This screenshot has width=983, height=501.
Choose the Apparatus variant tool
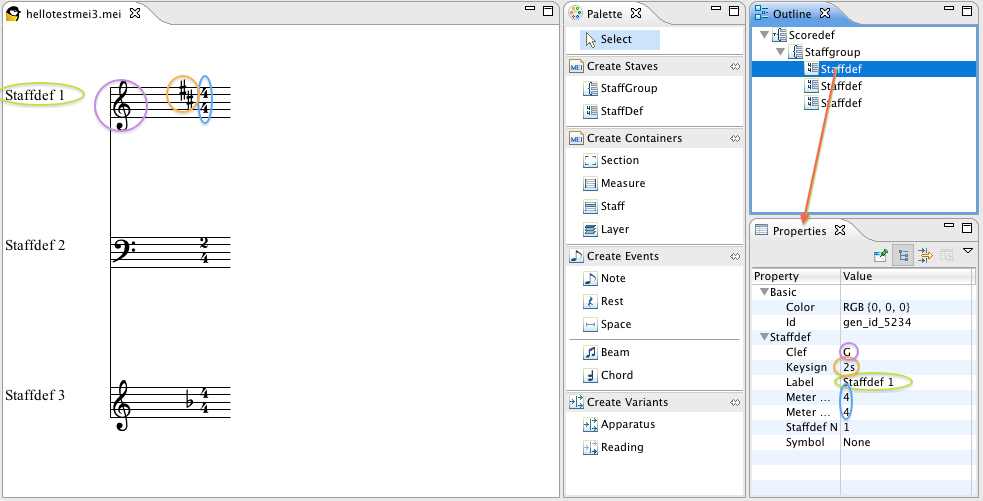627,424
